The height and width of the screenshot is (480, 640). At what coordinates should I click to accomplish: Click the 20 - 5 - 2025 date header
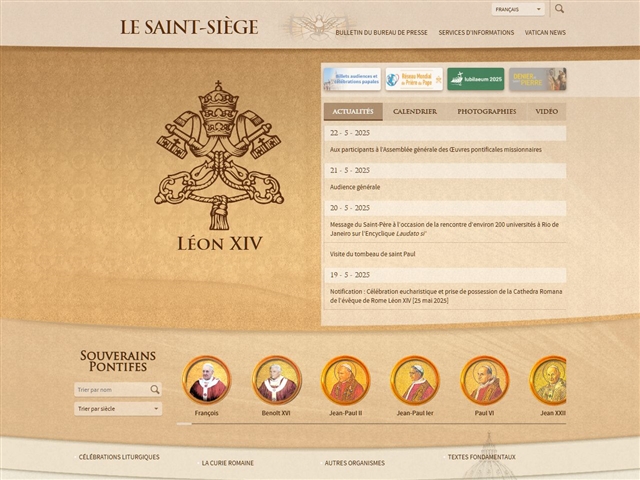(x=445, y=208)
